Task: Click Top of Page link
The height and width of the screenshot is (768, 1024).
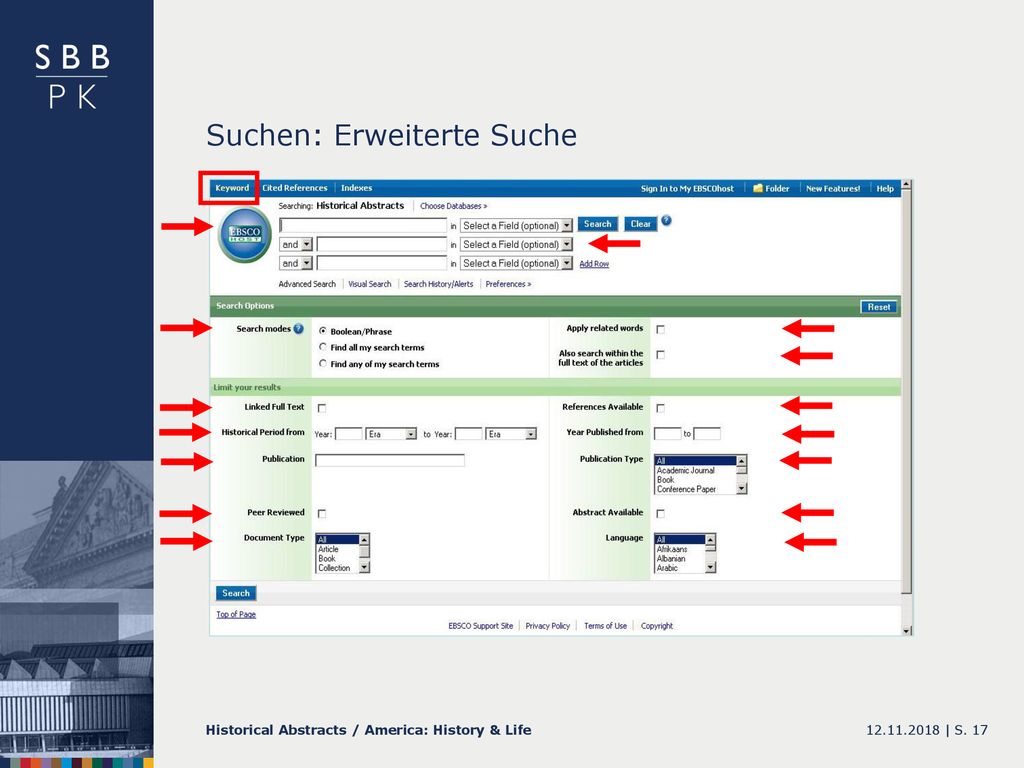Action: point(236,615)
